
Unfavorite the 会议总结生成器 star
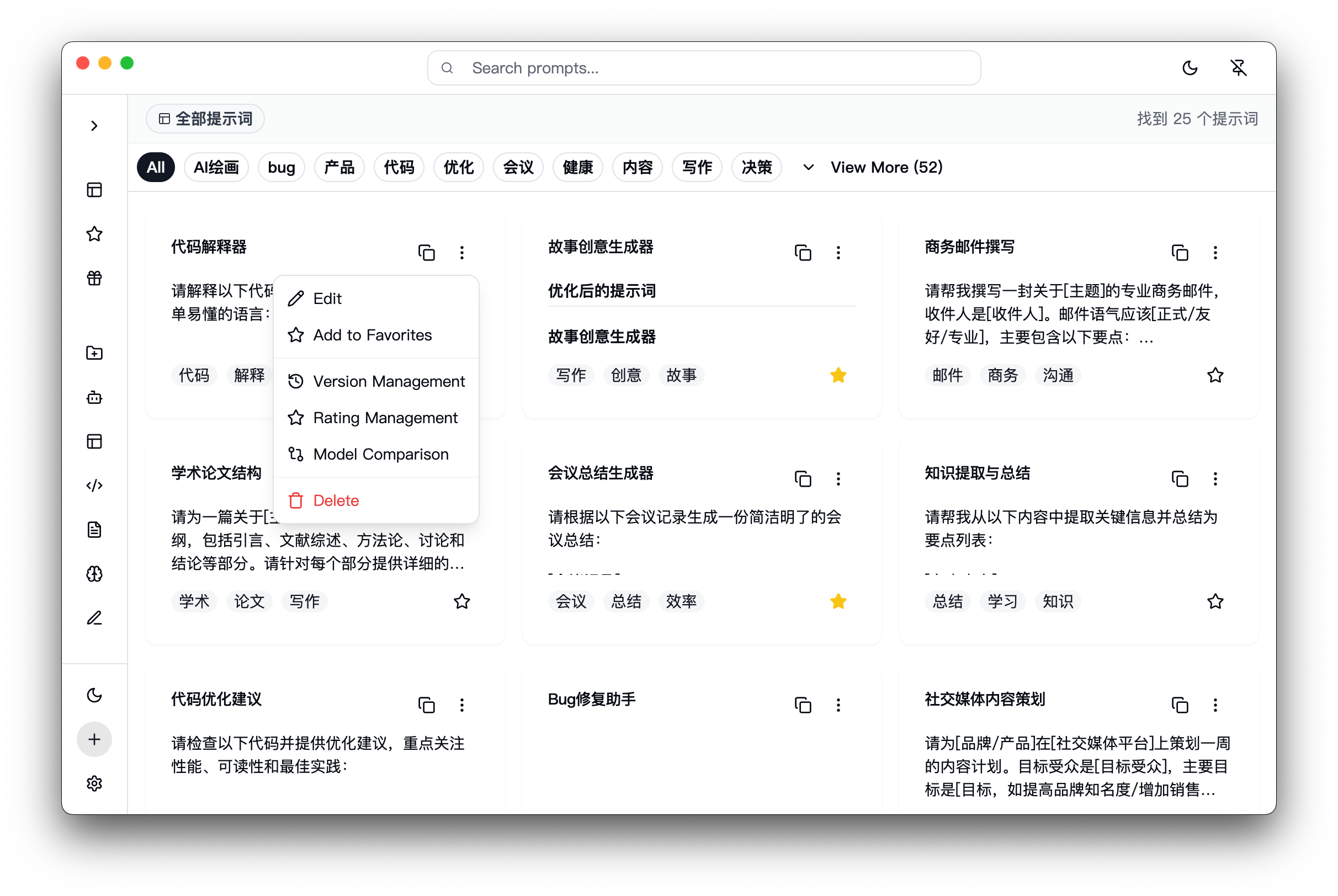[x=838, y=601]
